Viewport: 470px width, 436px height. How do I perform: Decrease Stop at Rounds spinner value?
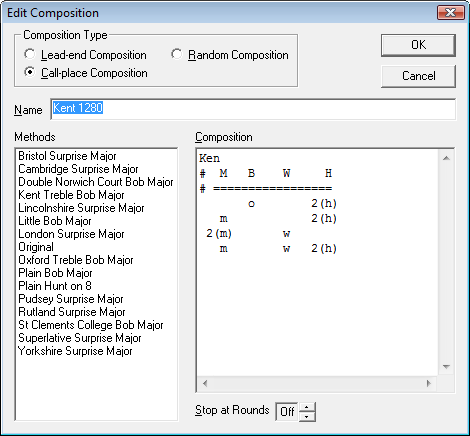pyautogui.click(x=307, y=417)
